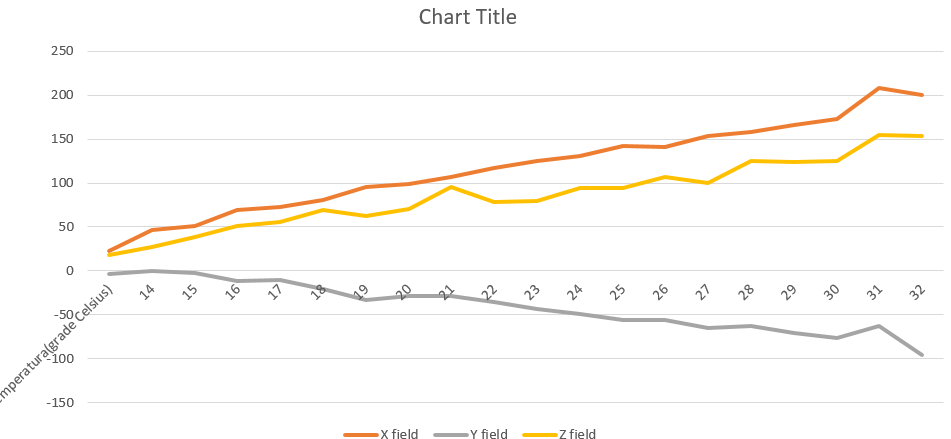Viewport: 951px width, 439px height.
Task: Select the 100 vertical axis label
Action: [62, 183]
